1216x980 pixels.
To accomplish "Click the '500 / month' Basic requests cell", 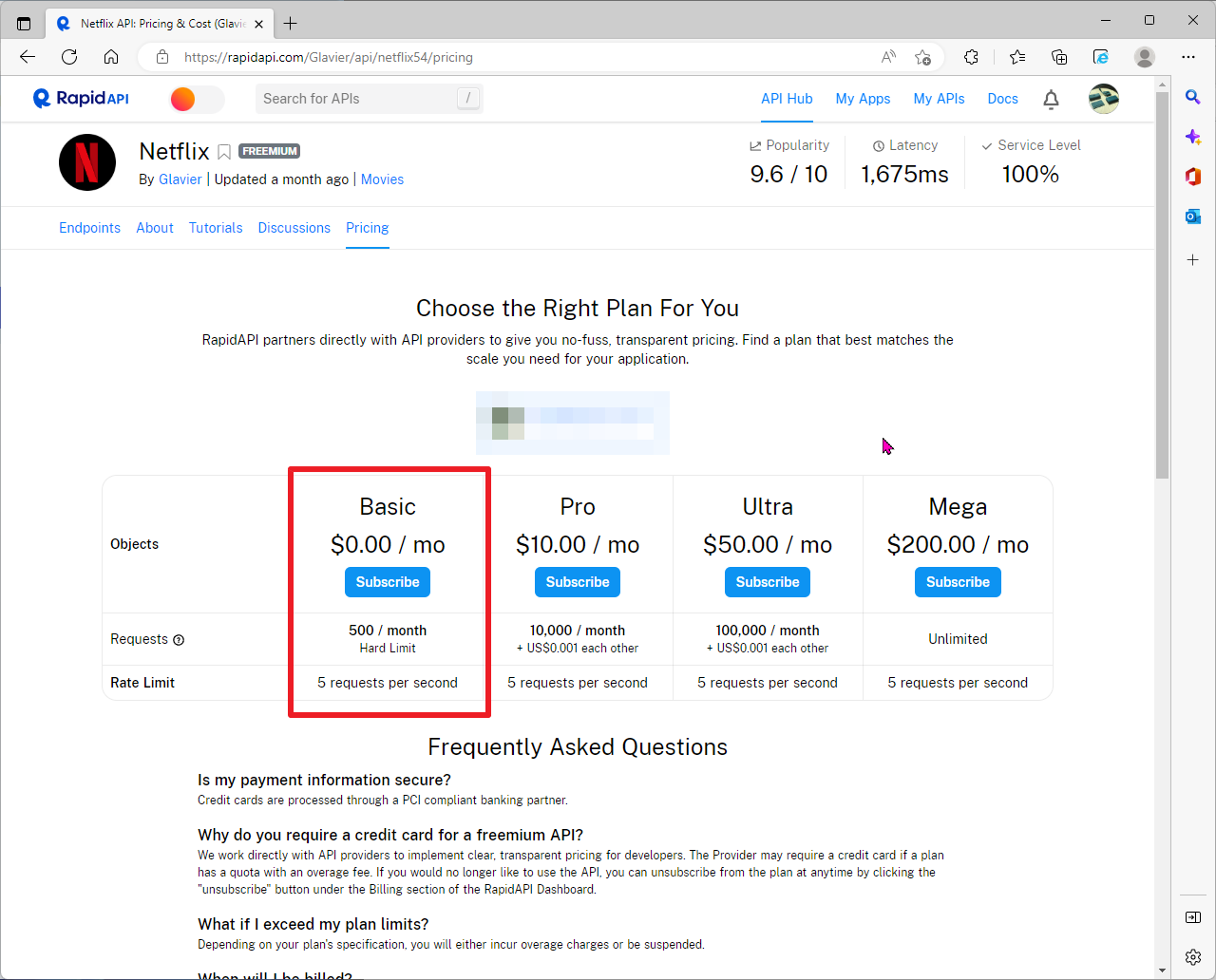I will pos(388,639).
